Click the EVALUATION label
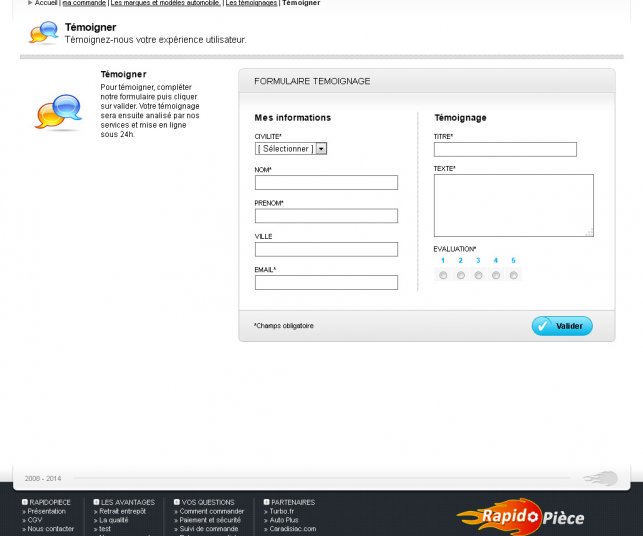The height and width of the screenshot is (536, 643). [x=455, y=249]
